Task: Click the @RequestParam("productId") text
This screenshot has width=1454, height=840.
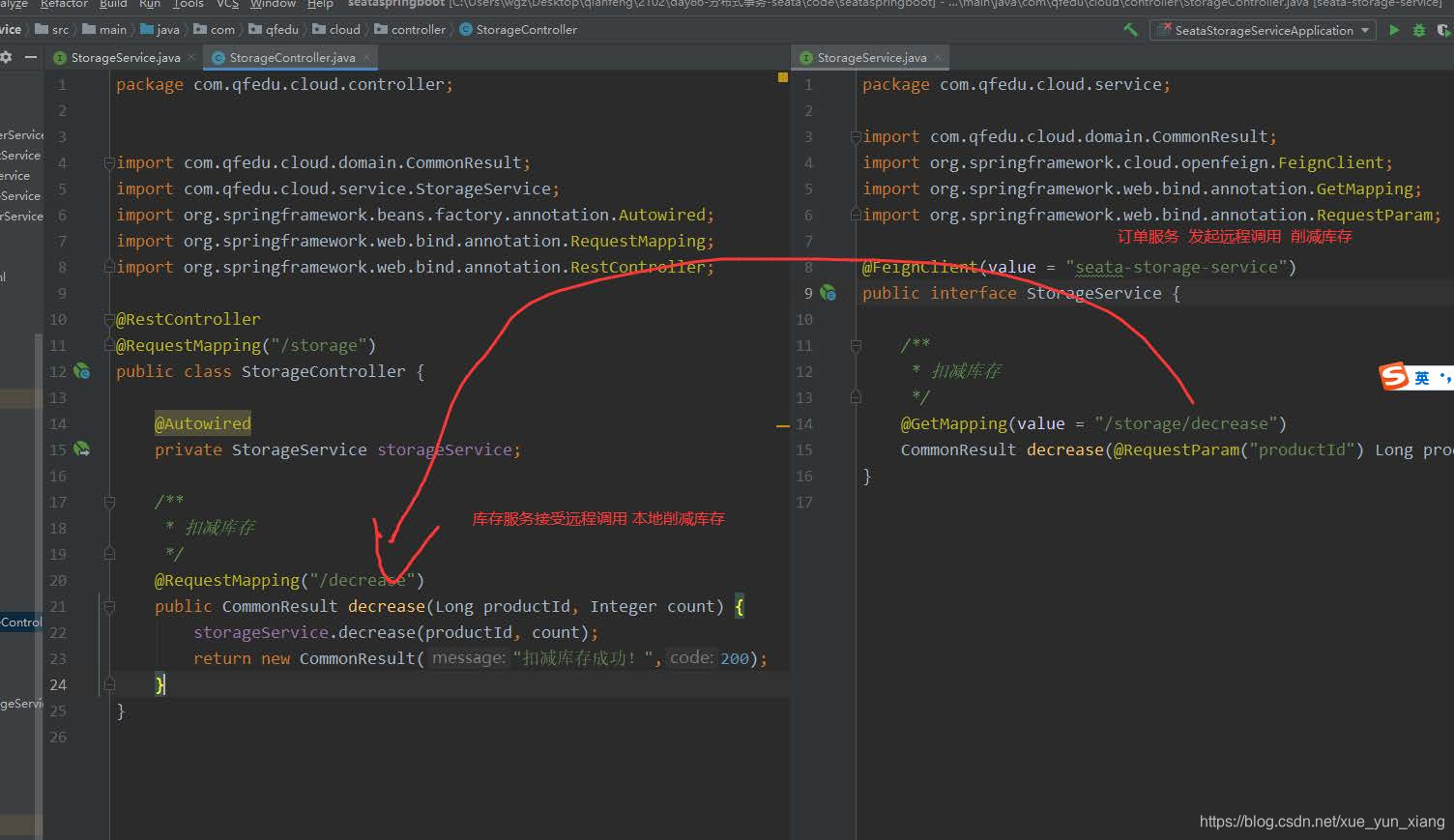Action: click(x=1238, y=449)
